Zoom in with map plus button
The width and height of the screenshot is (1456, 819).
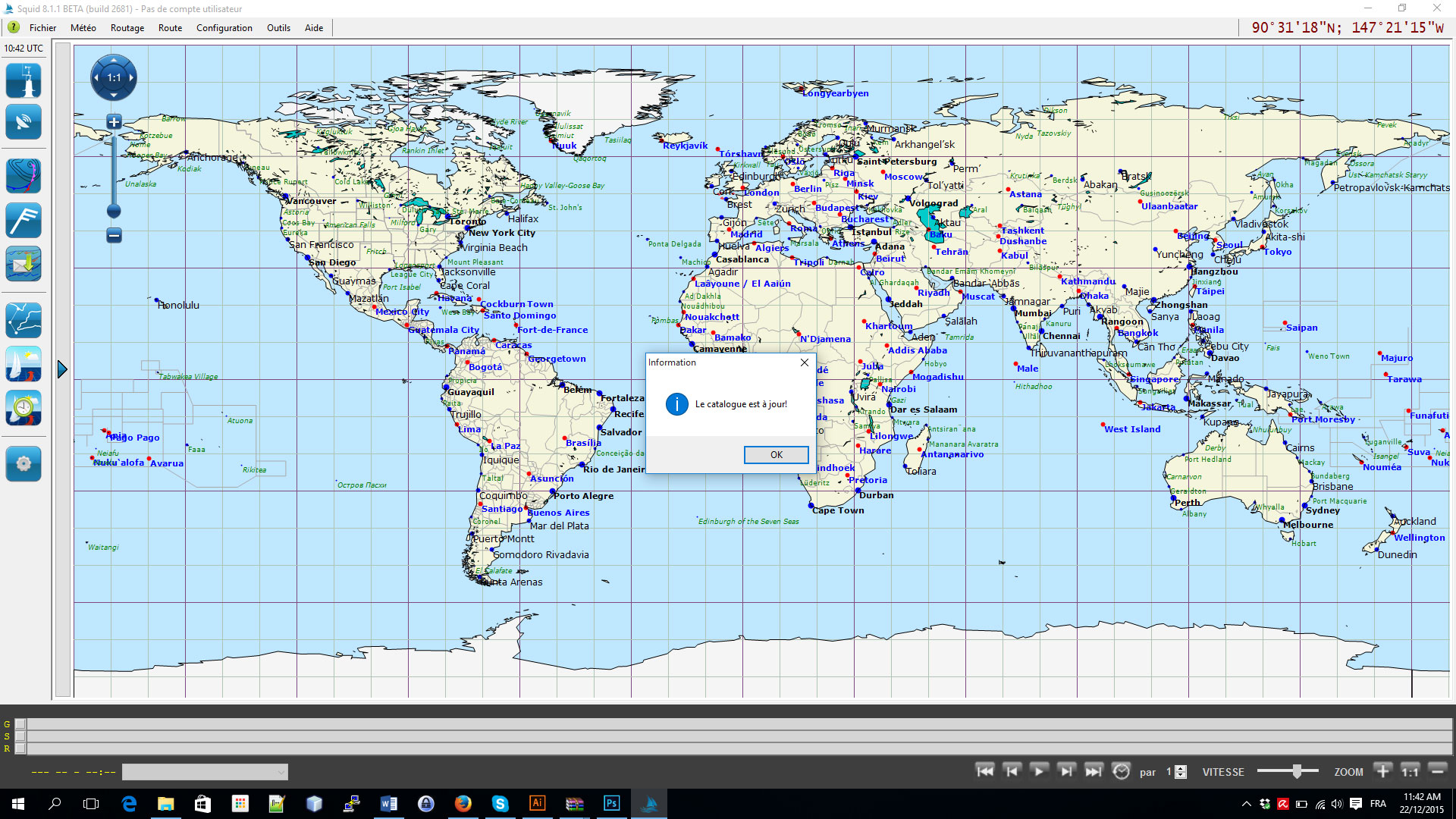(x=114, y=122)
